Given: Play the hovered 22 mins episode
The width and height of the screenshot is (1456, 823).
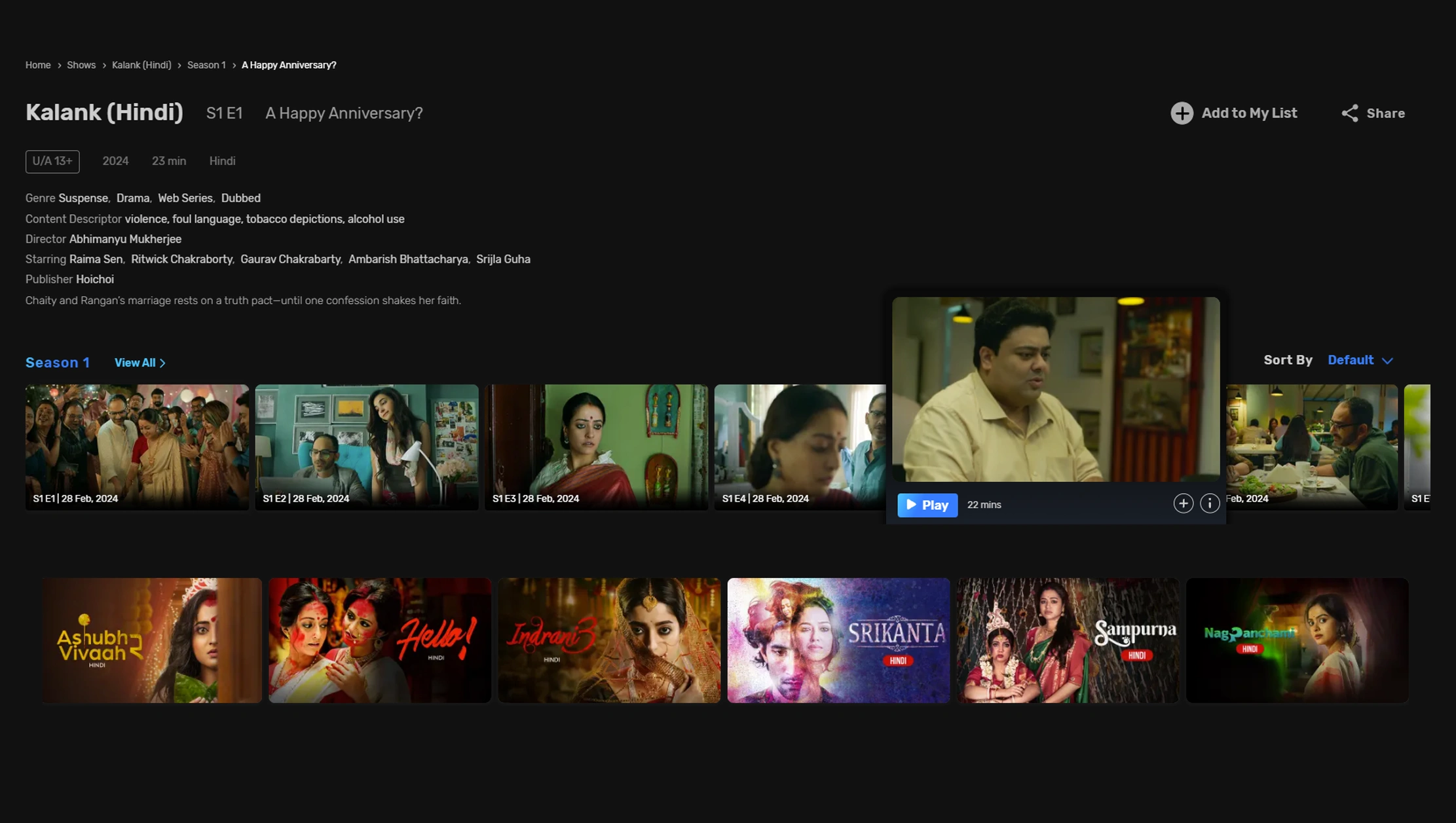Looking at the screenshot, I should click(927, 505).
